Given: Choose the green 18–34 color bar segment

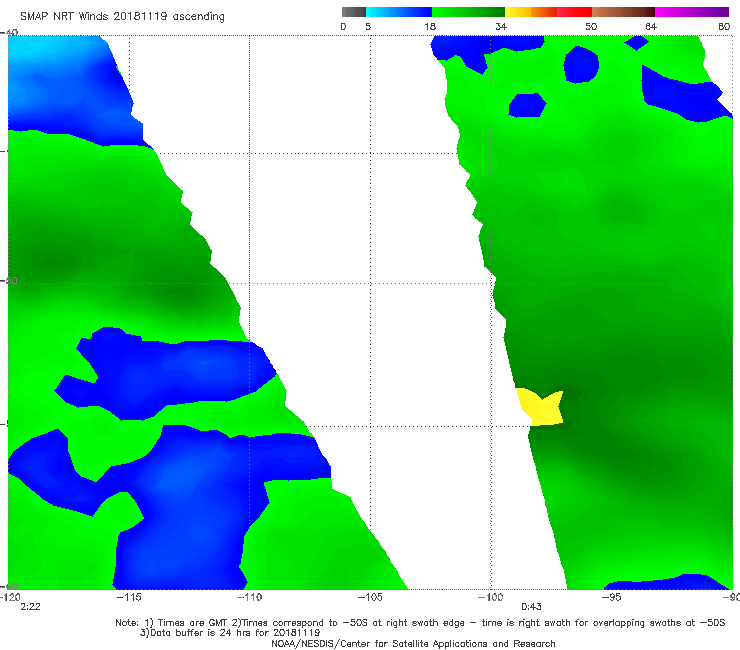Looking at the screenshot, I should click(x=468, y=12).
